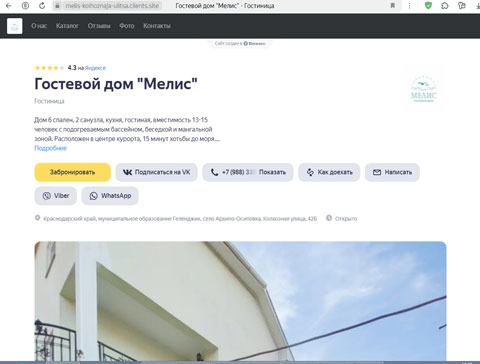Open the extensions puzzle icon
This screenshot has height=364, width=480.
[x=445, y=6]
